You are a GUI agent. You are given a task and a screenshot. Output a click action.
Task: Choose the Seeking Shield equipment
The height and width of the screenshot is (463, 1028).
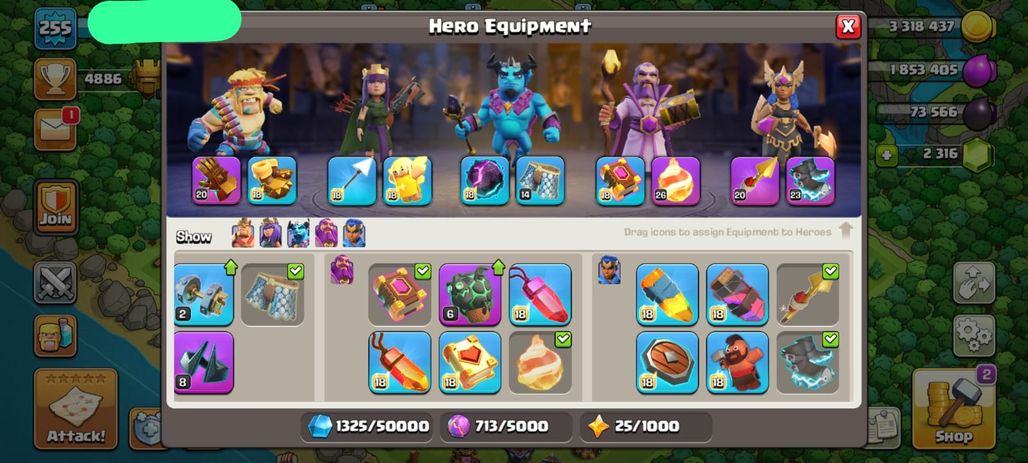(x=667, y=363)
